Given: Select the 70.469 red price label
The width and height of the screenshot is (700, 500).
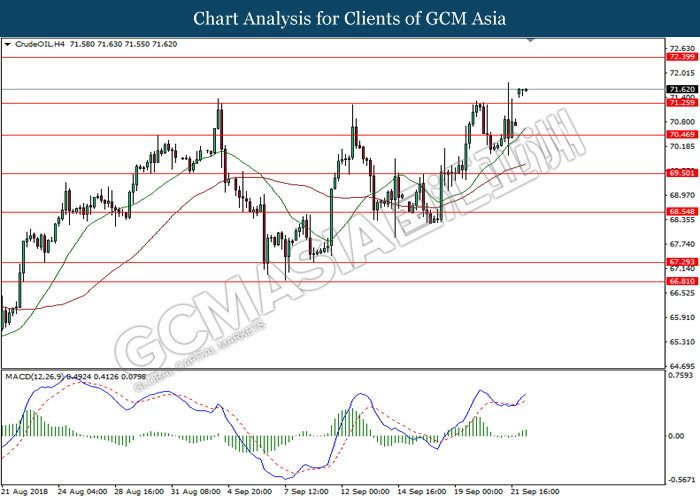Looking at the screenshot, I should [682, 134].
